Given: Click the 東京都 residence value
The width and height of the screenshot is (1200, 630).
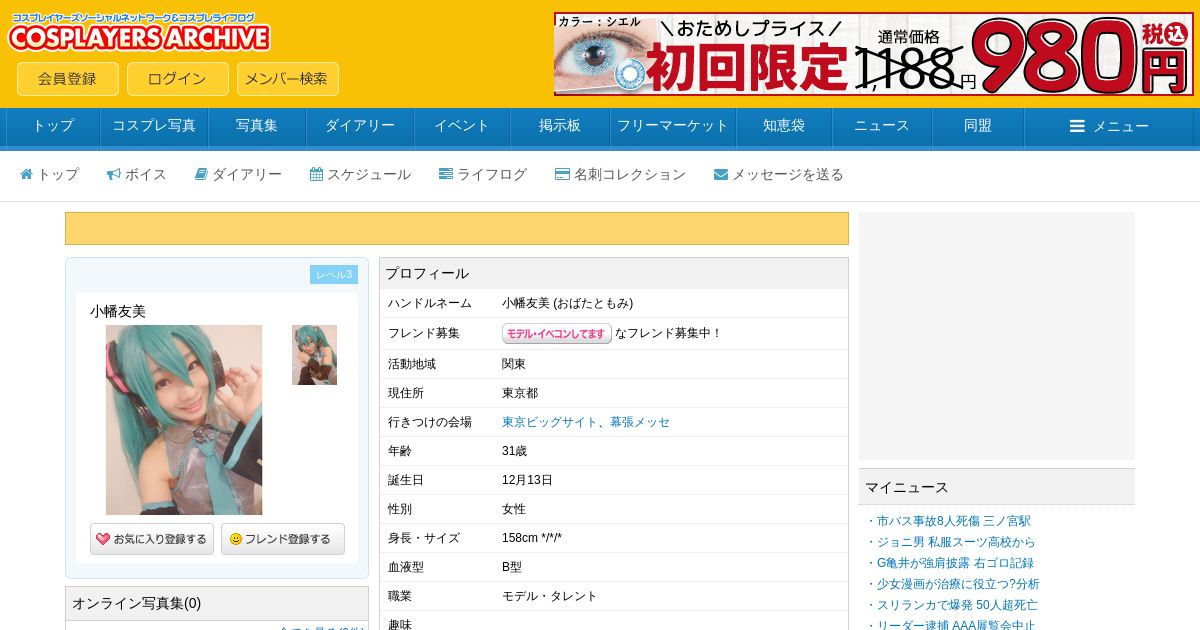Looking at the screenshot, I should 520,393.
